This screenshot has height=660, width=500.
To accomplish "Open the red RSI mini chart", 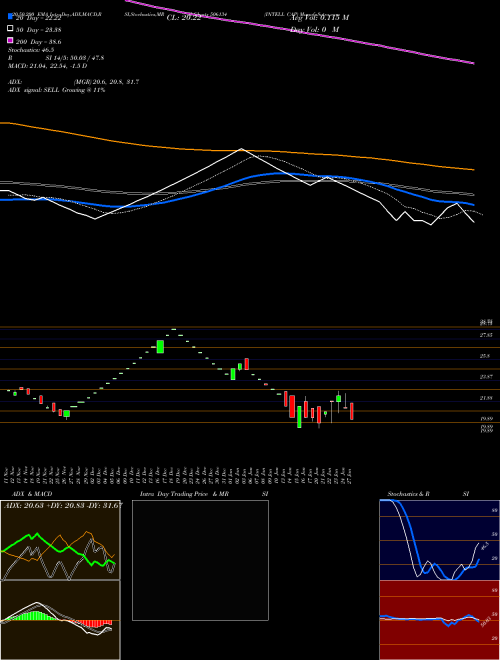I will 439,620.
